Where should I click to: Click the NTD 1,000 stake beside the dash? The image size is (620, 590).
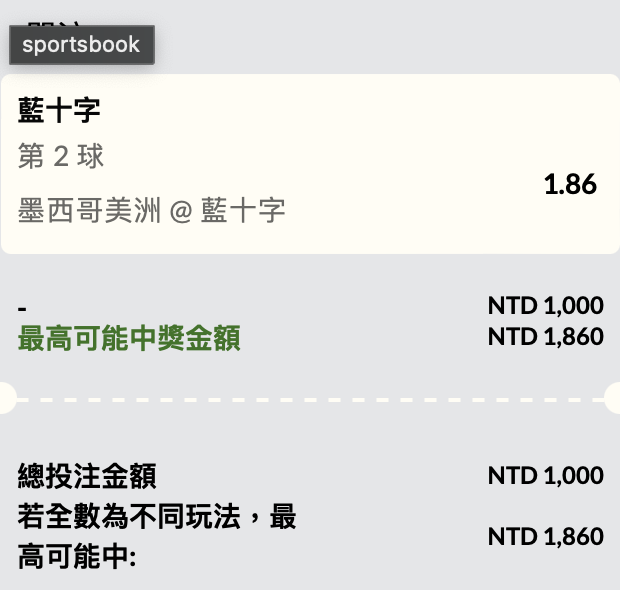(545, 306)
